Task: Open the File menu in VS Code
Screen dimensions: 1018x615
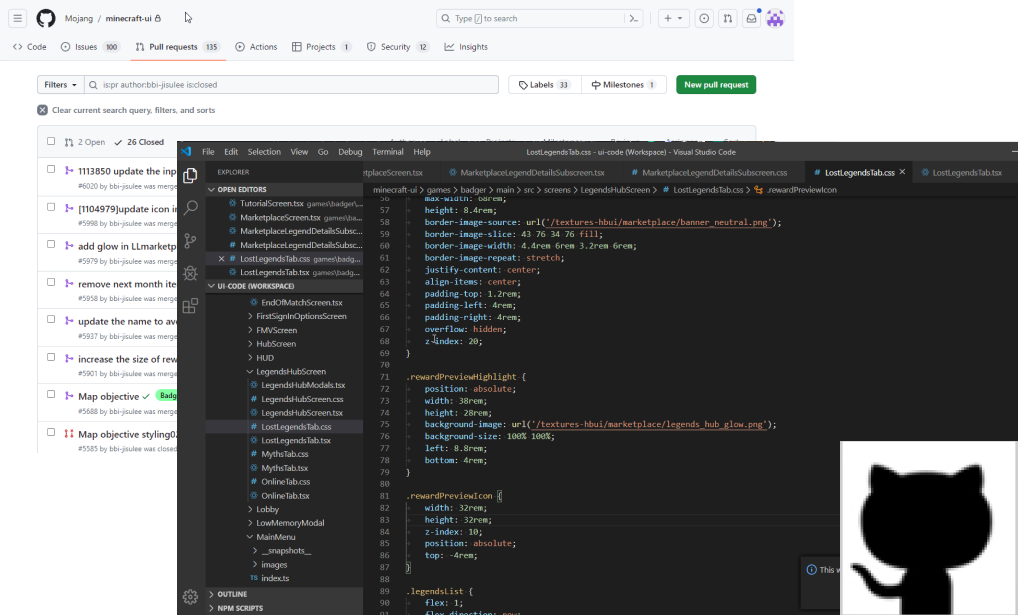Action: coord(208,152)
